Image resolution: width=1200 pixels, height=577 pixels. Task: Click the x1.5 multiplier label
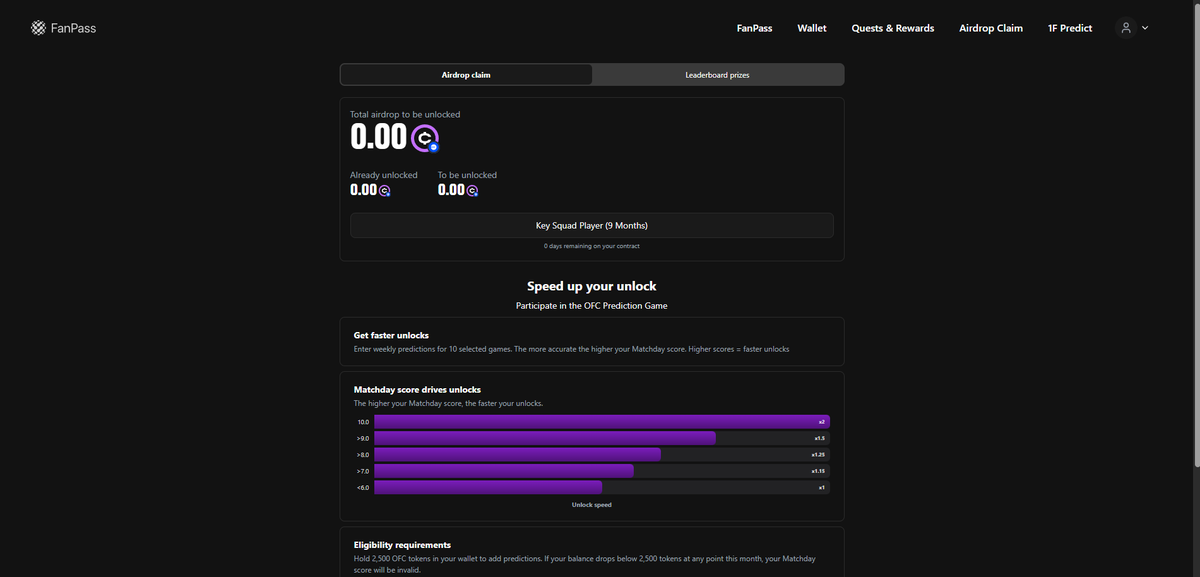pos(819,438)
